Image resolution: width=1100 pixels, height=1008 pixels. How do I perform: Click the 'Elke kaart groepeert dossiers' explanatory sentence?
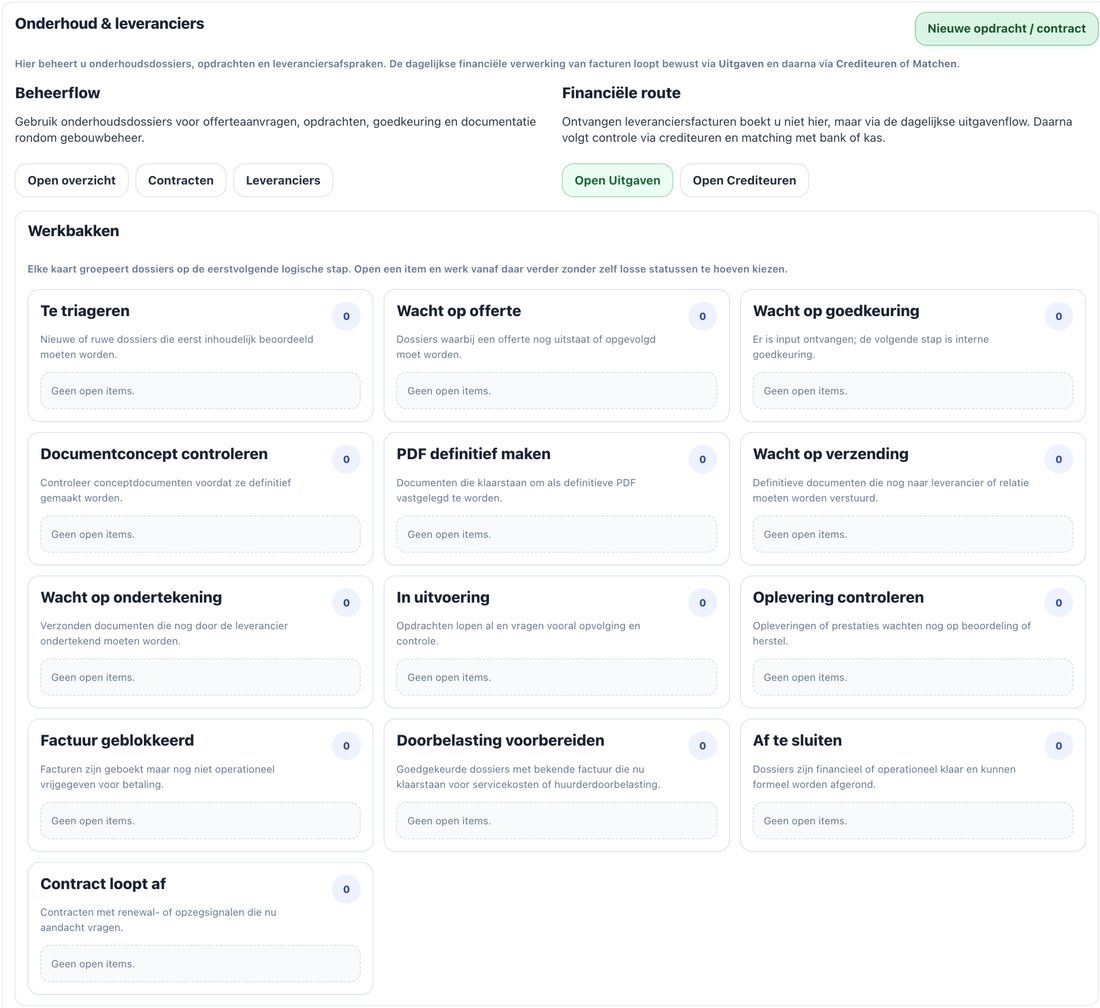[407, 269]
